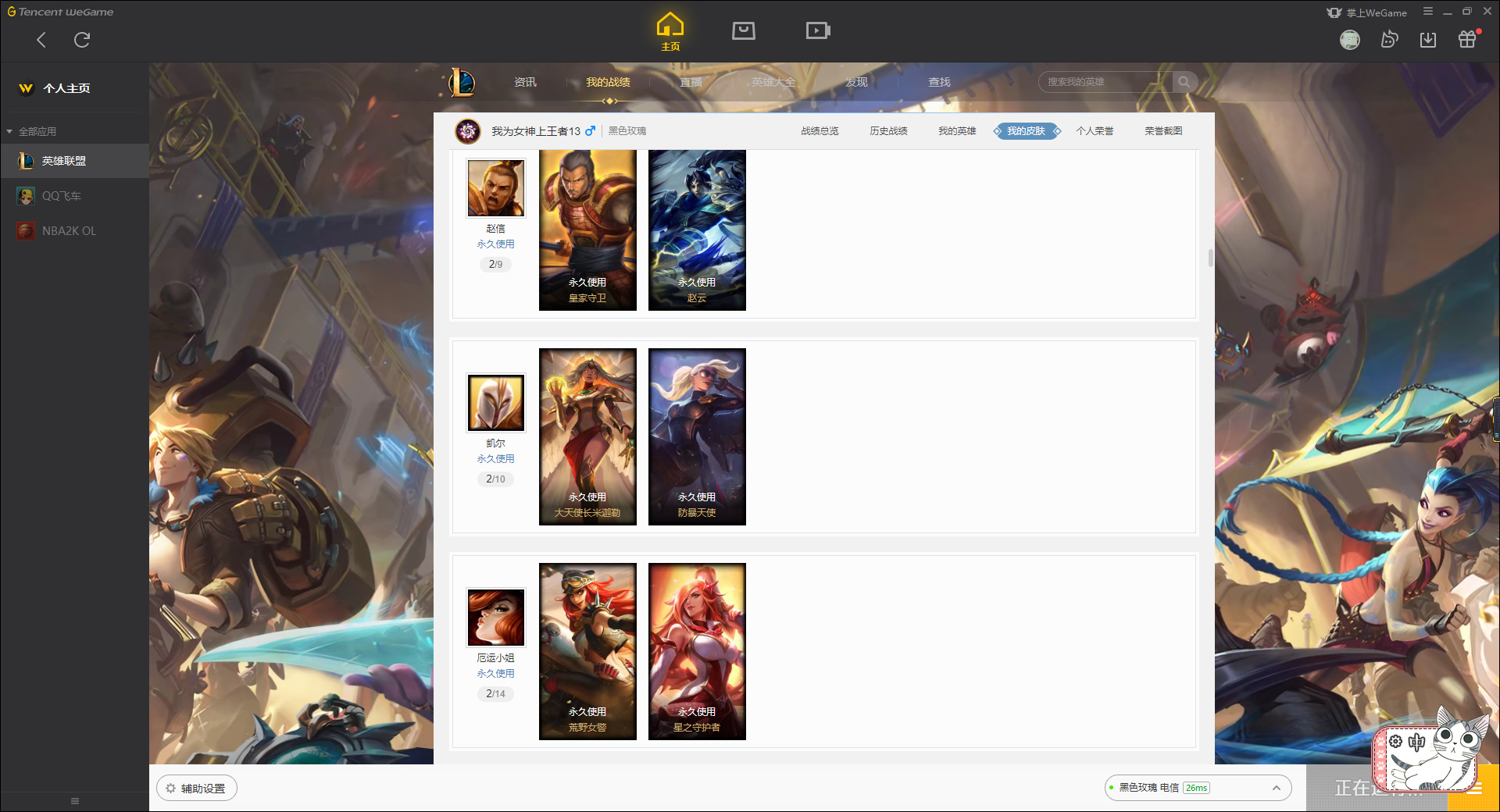
Task: Click the 厄运小姐 champion portrait
Action: coord(495,617)
